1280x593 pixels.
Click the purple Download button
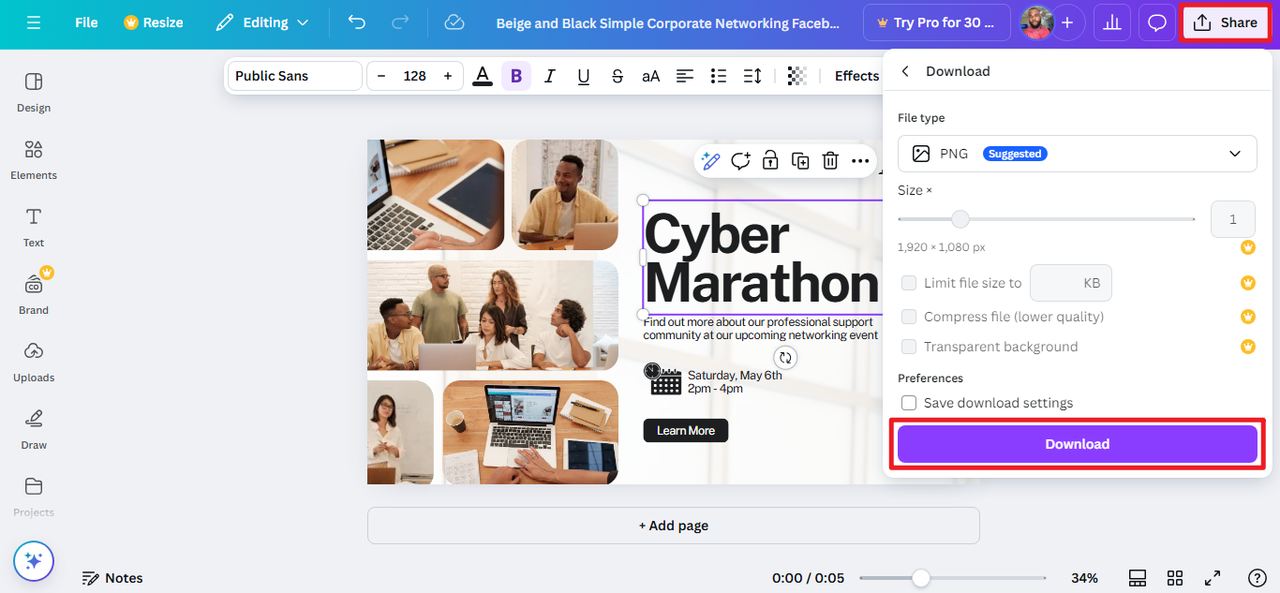[x=1077, y=444]
